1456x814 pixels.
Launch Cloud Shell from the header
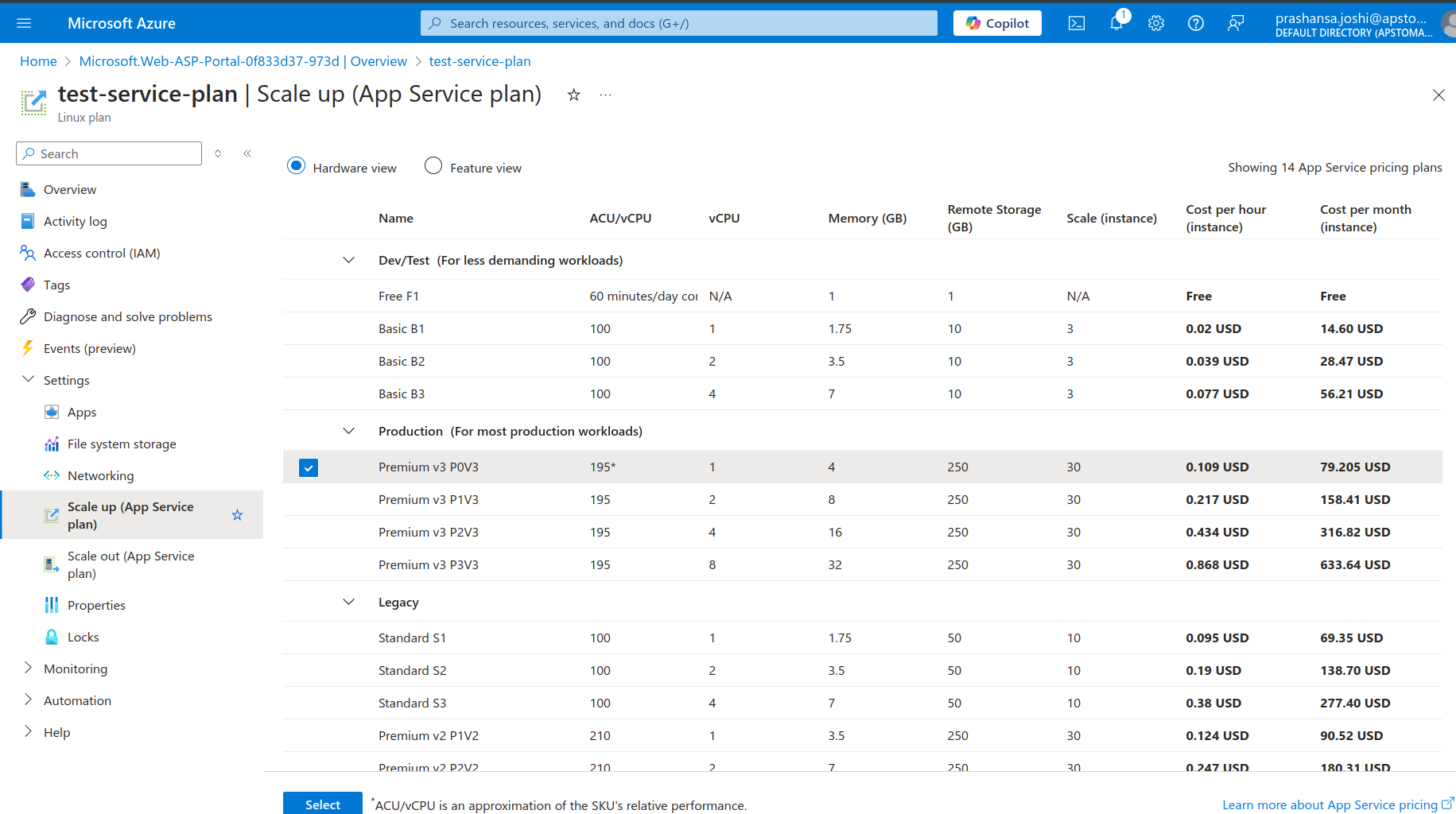click(x=1076, y=23)
